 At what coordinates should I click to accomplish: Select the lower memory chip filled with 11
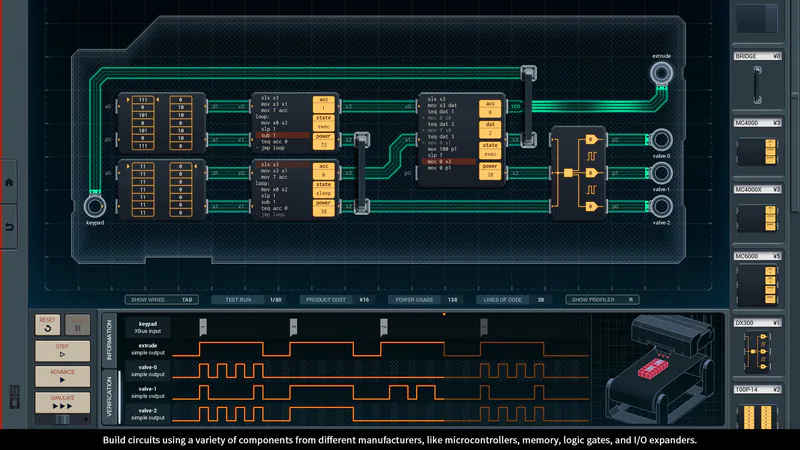click(x=162, y=189)
